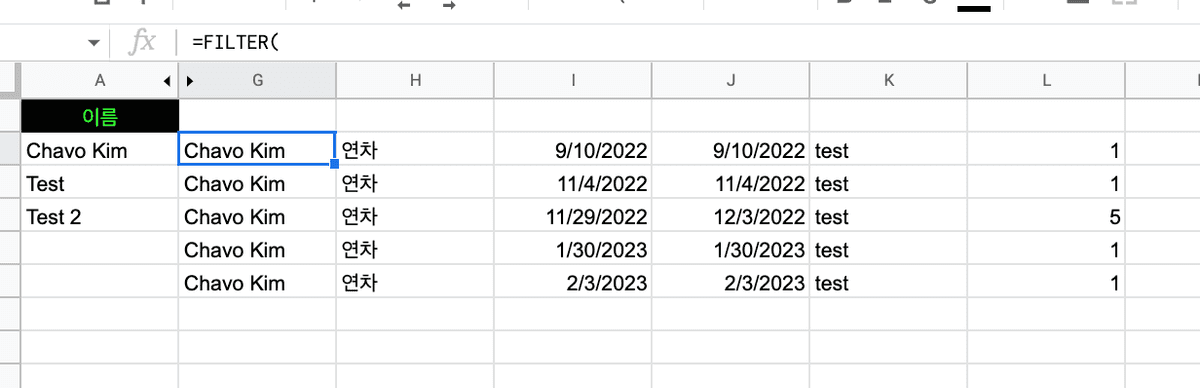The width and height of the screenshot is (1200, 388).
Task: Click the fx function icon
Action: coord(144,42)
